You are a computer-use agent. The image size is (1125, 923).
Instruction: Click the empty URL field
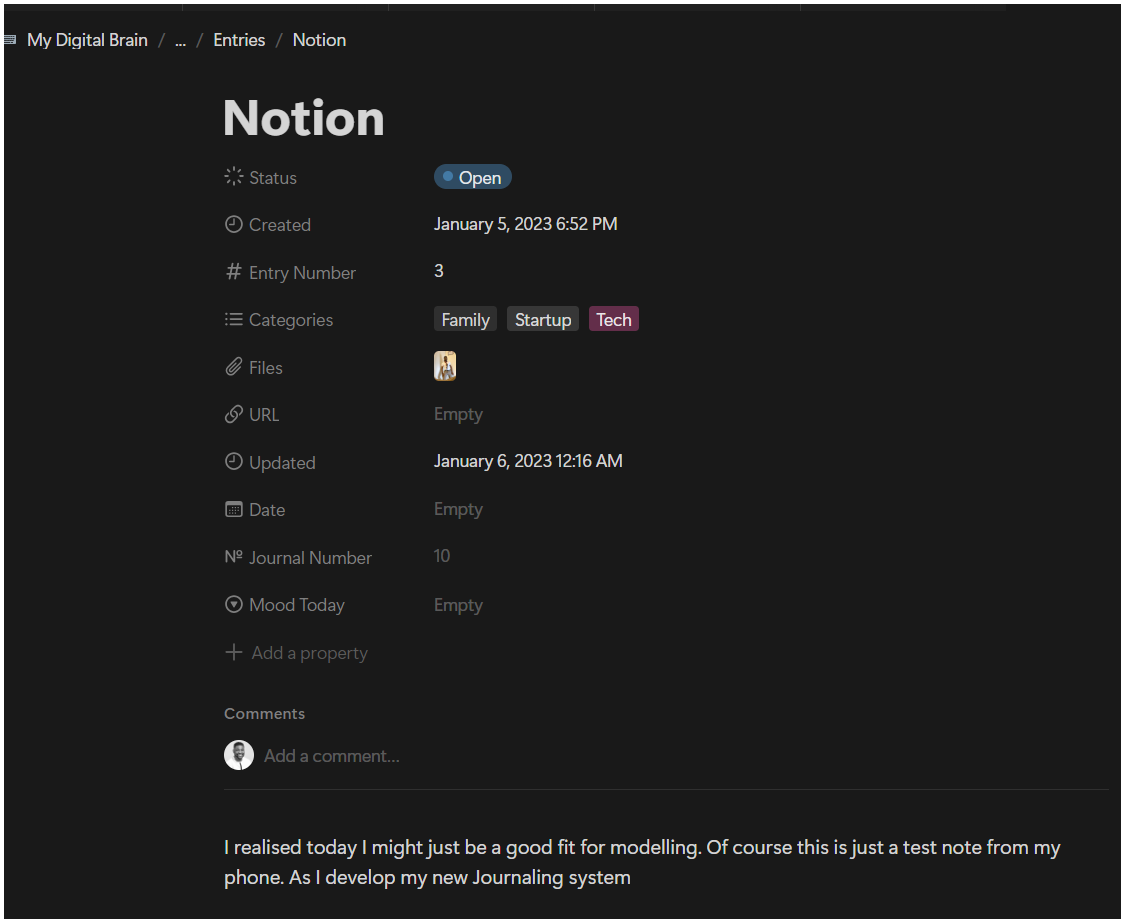(458, 414)
